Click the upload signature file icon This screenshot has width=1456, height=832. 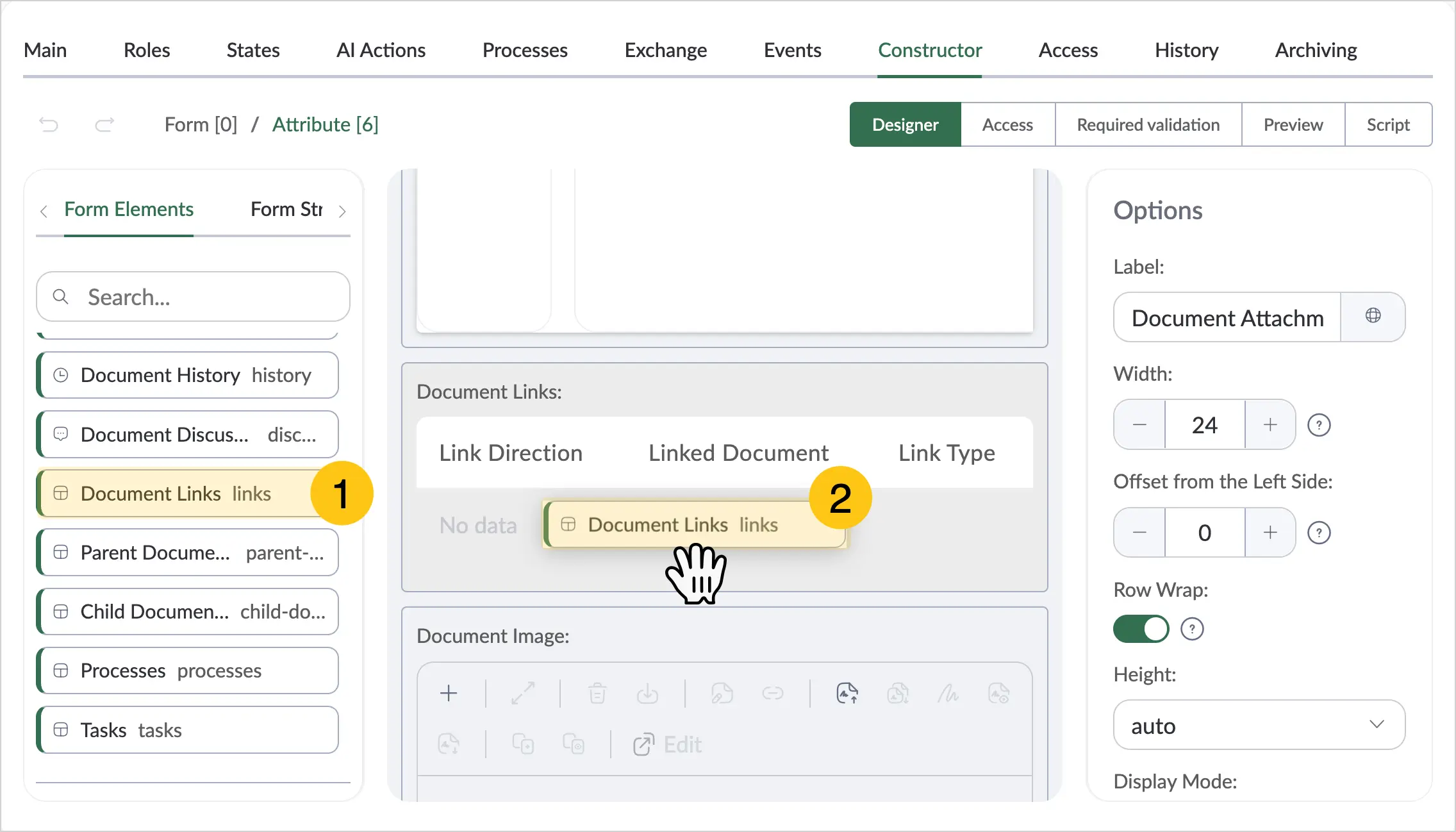pos(847,693)
